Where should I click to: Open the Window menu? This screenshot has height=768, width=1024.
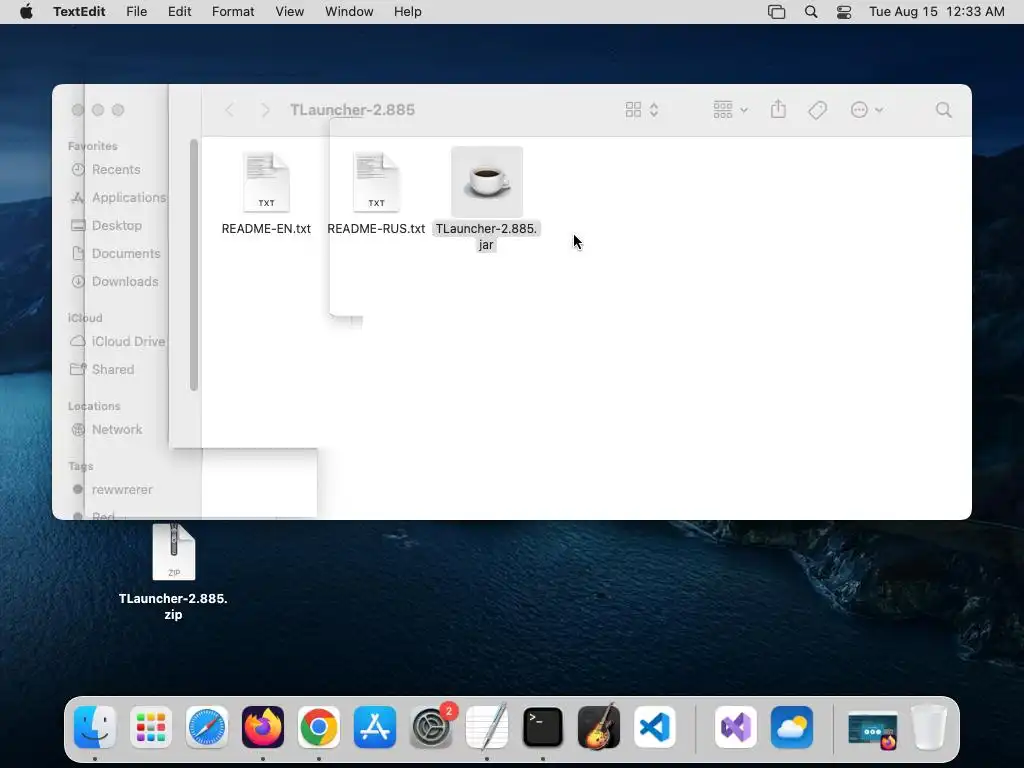tap(349, 12)
